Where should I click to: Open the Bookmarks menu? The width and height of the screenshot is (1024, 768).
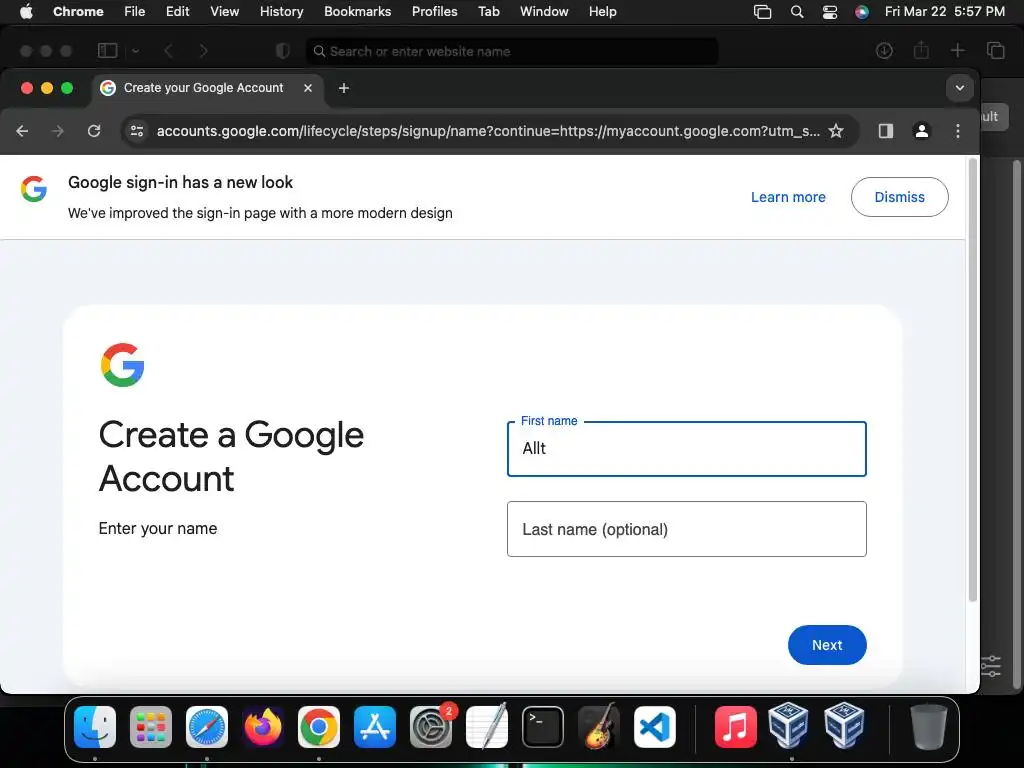point(357,12)
